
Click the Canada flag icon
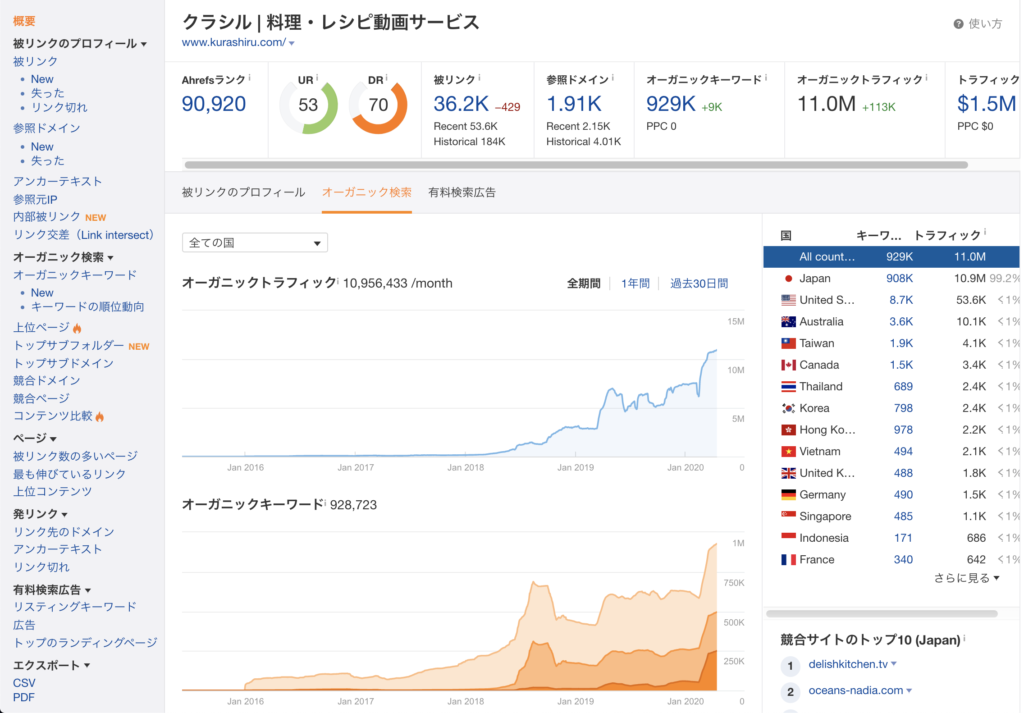(x=788, y=364)
